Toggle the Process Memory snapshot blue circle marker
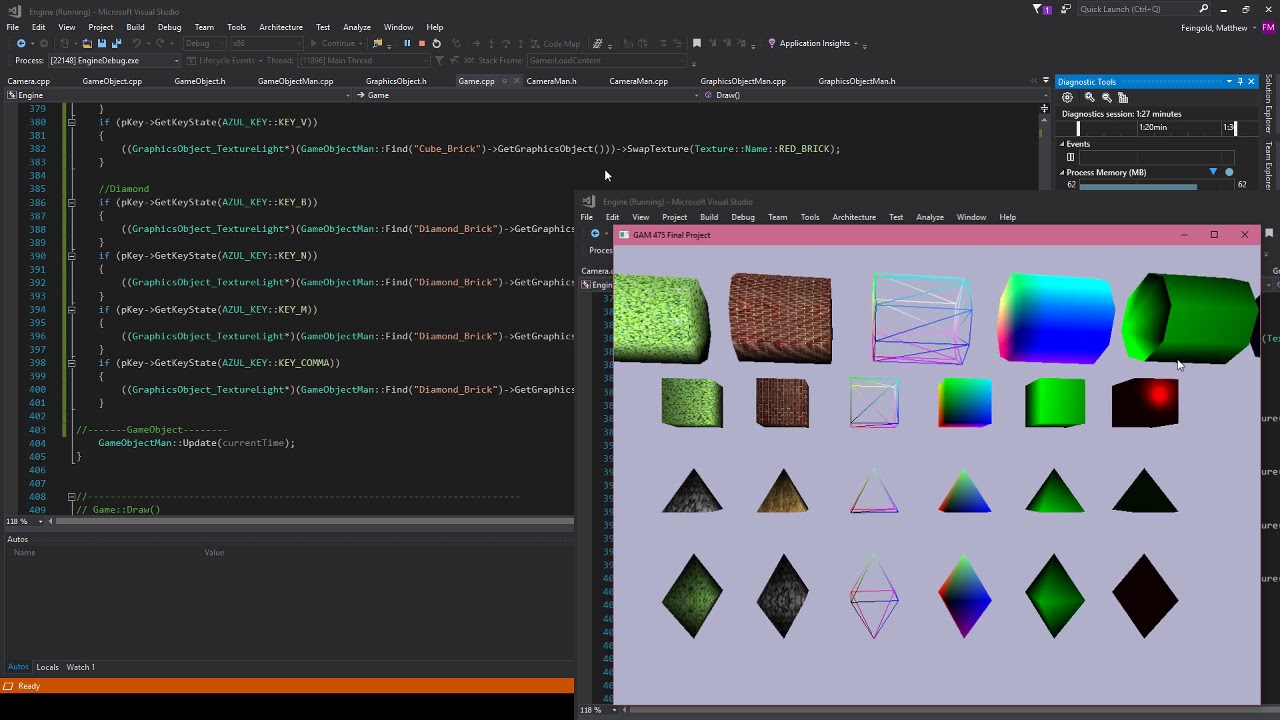 pyautogui.click(x=1229, y=172)
